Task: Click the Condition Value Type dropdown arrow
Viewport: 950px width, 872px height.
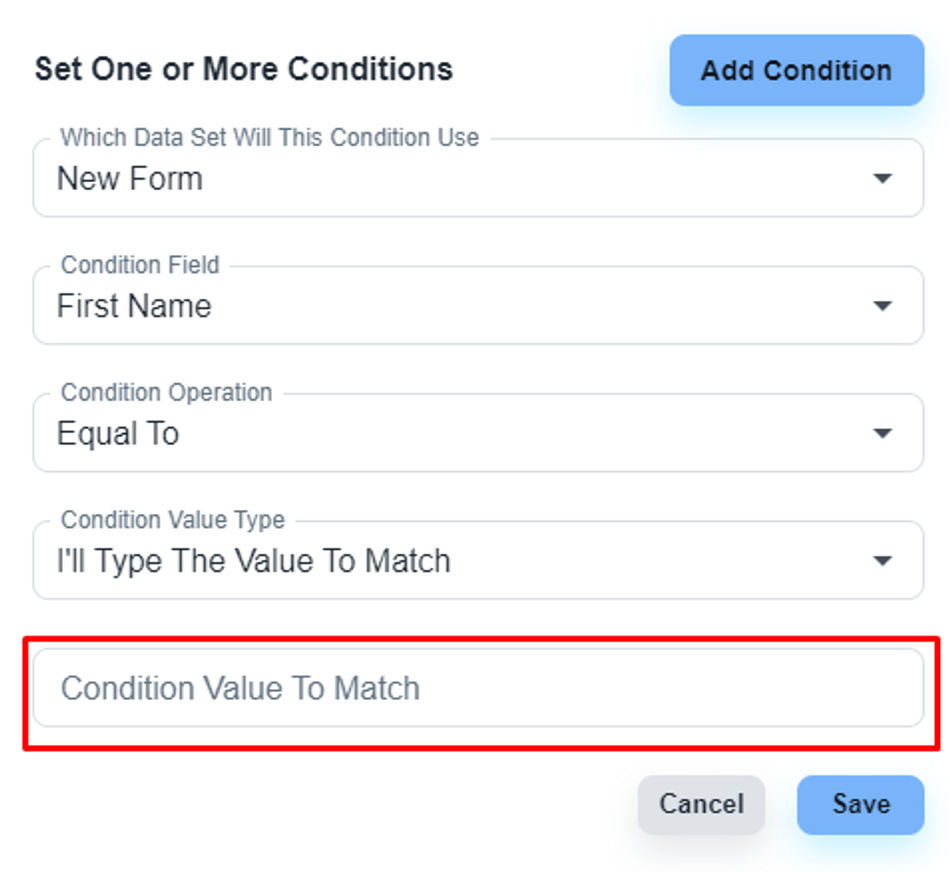Action: pyautogui.click(x=882, y=561)
